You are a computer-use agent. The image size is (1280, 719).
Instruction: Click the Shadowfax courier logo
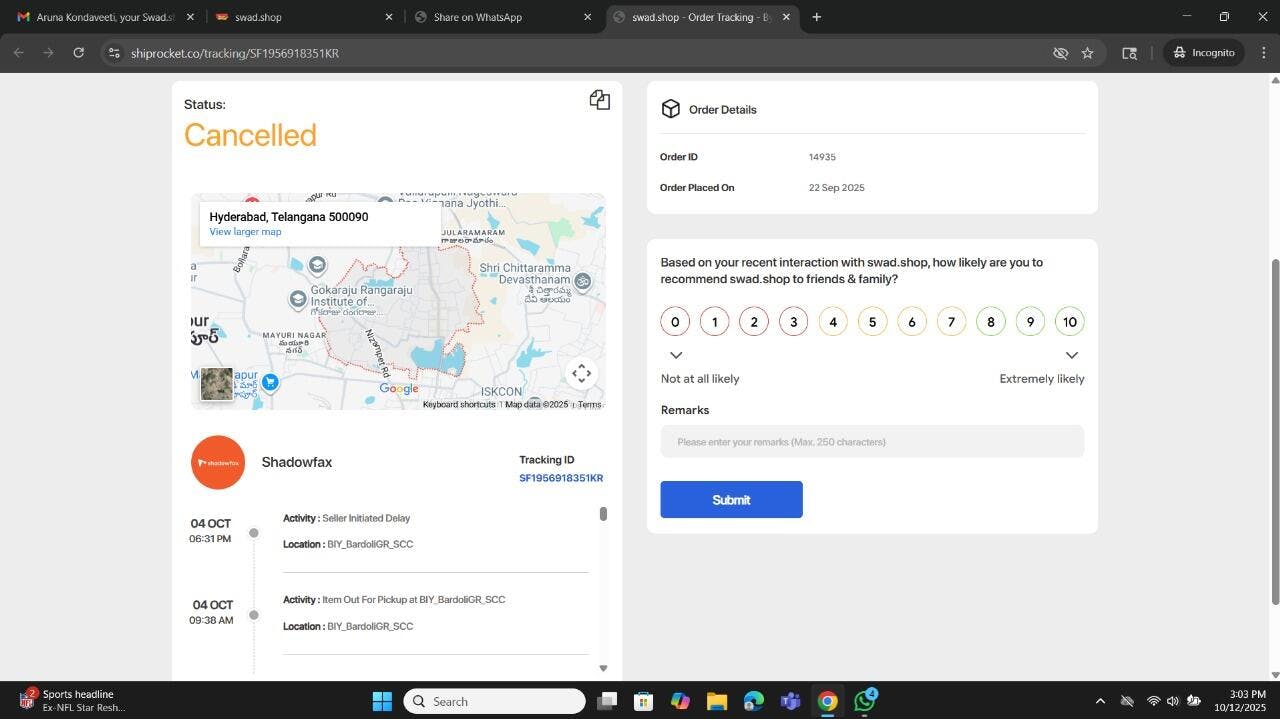[x=218, y=462]
